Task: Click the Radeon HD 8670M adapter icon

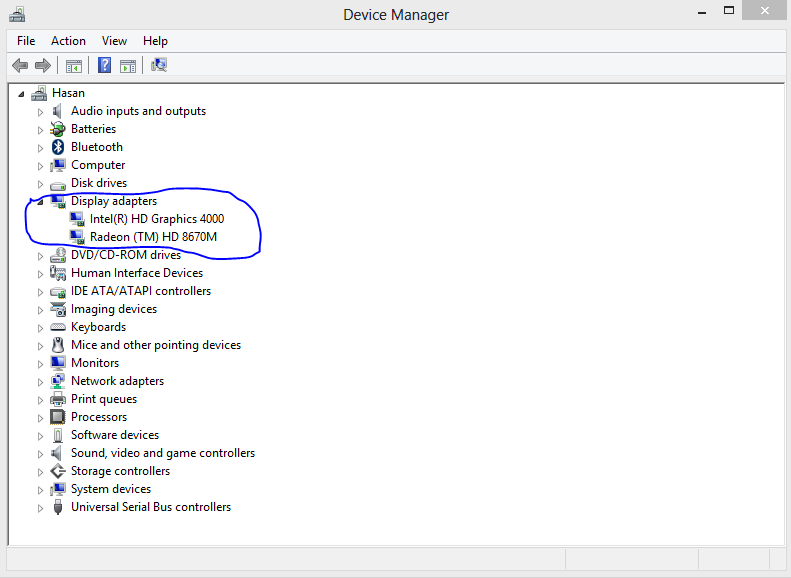Action: (x=77, y=237)
